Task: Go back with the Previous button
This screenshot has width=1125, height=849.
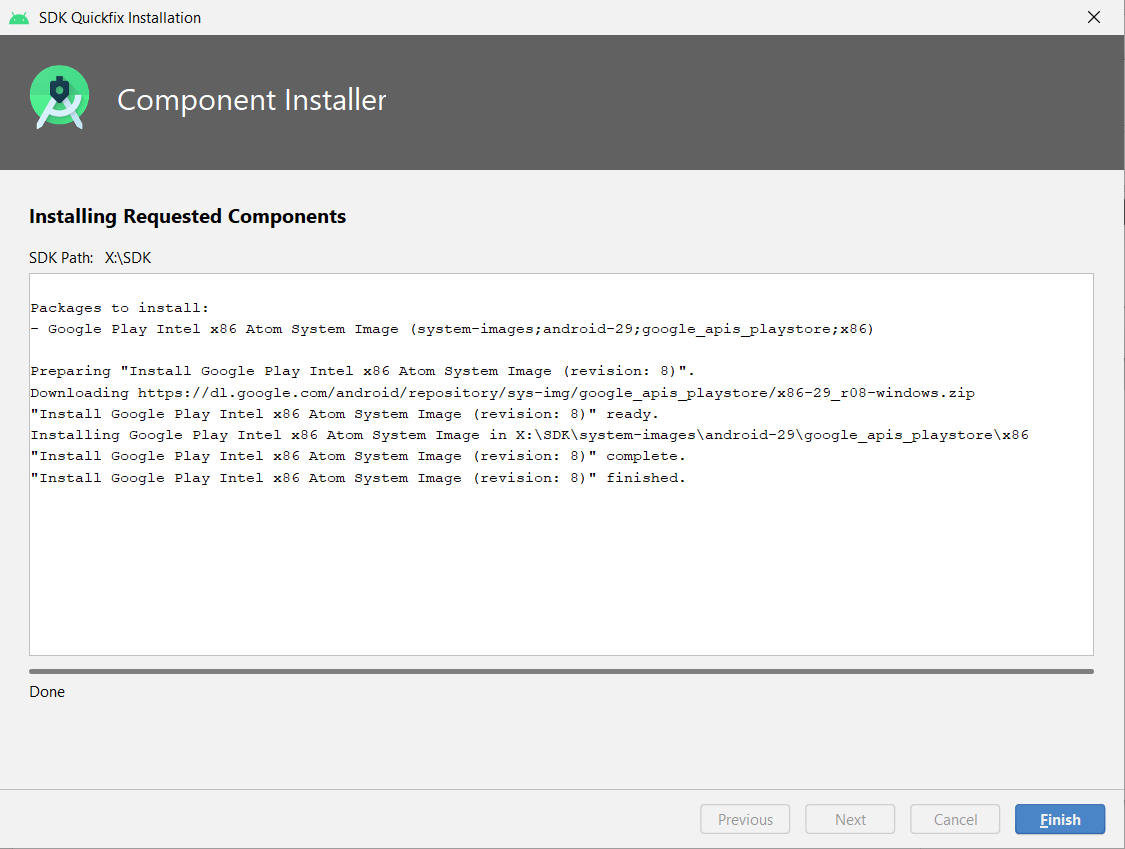Action: 745,820
